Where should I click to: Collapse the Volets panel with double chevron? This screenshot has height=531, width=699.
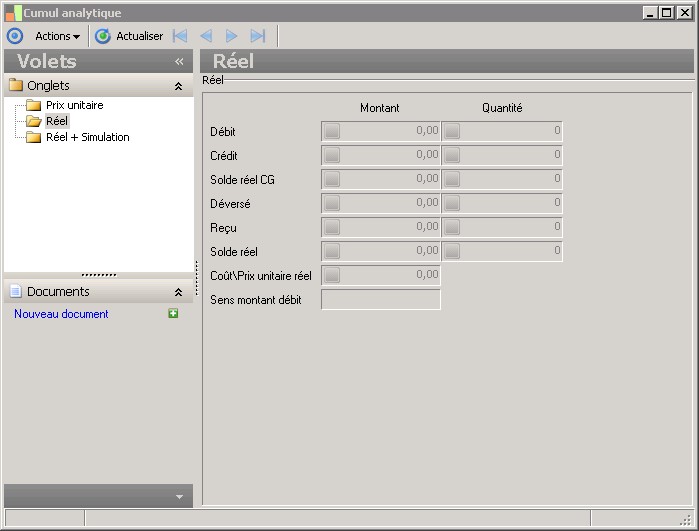(179, 62)
